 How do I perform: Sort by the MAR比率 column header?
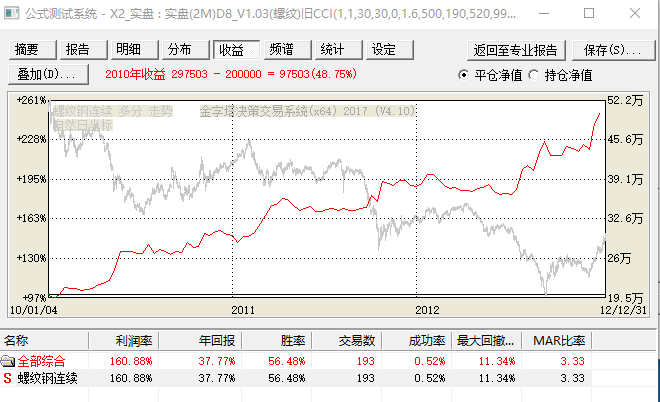point(556,341)
